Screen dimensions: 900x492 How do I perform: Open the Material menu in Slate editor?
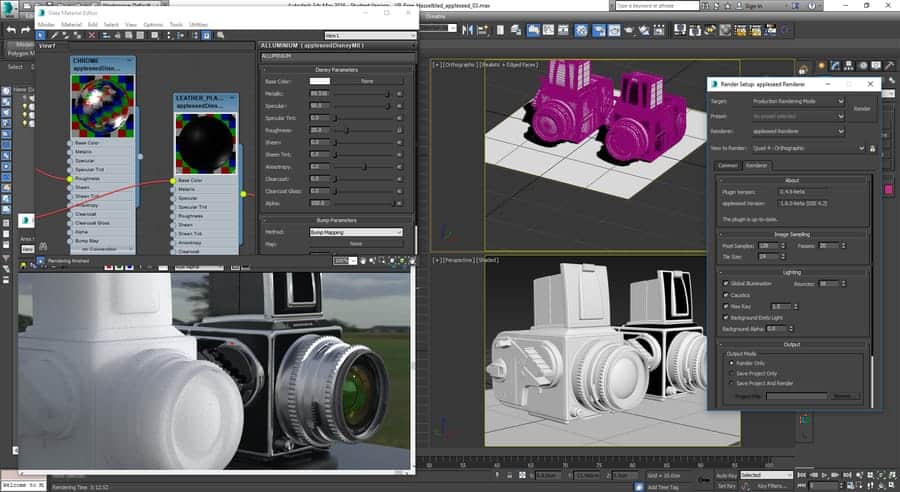[71, 25]
